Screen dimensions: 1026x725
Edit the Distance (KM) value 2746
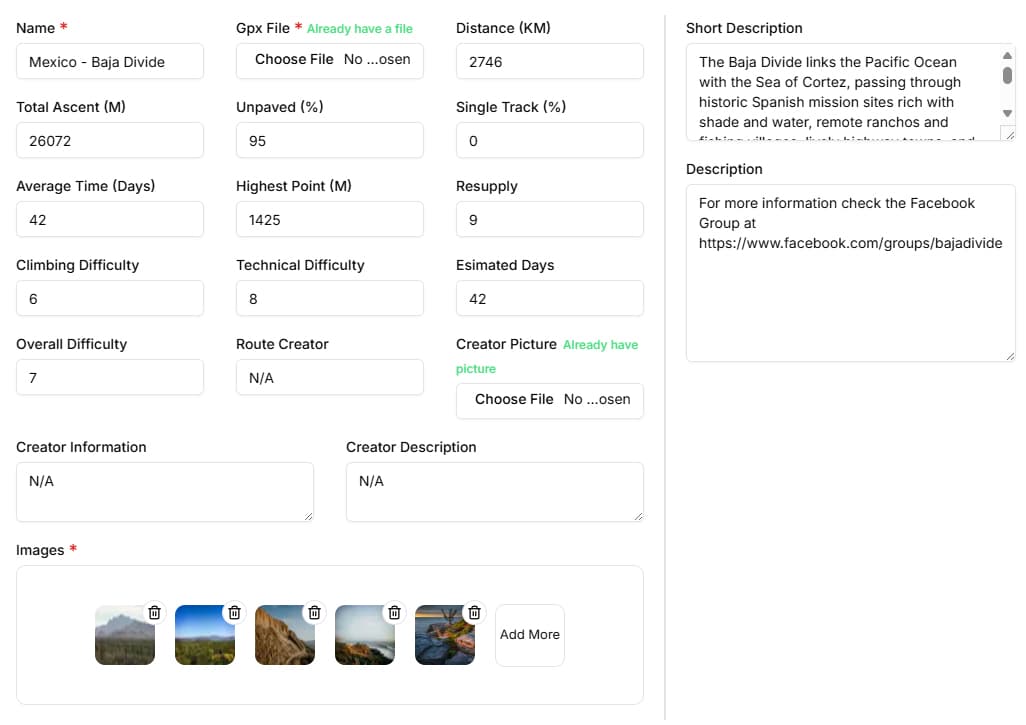coord(549,61)
